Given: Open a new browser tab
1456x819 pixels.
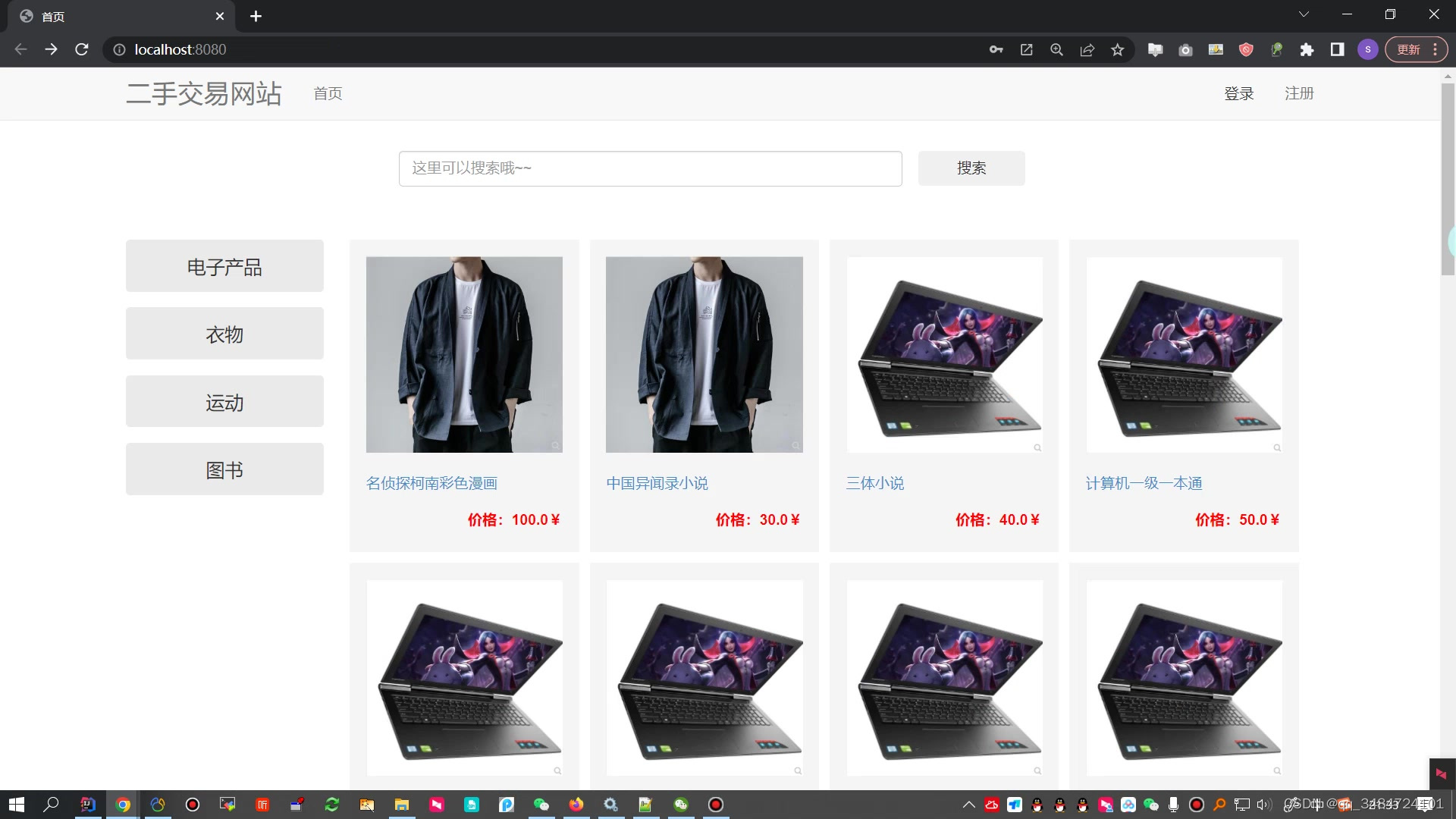Looking at the screenshot, I should tap(256, 16).
